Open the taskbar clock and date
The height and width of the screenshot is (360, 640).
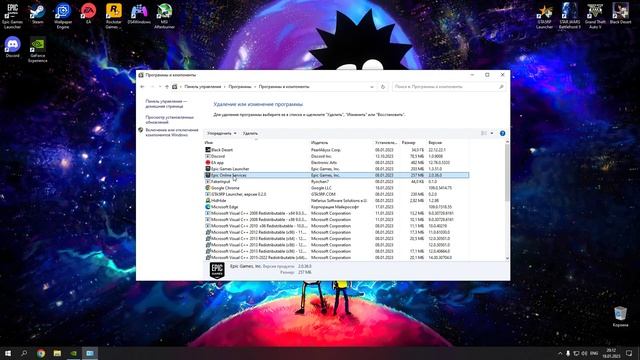tap(611, 353)
